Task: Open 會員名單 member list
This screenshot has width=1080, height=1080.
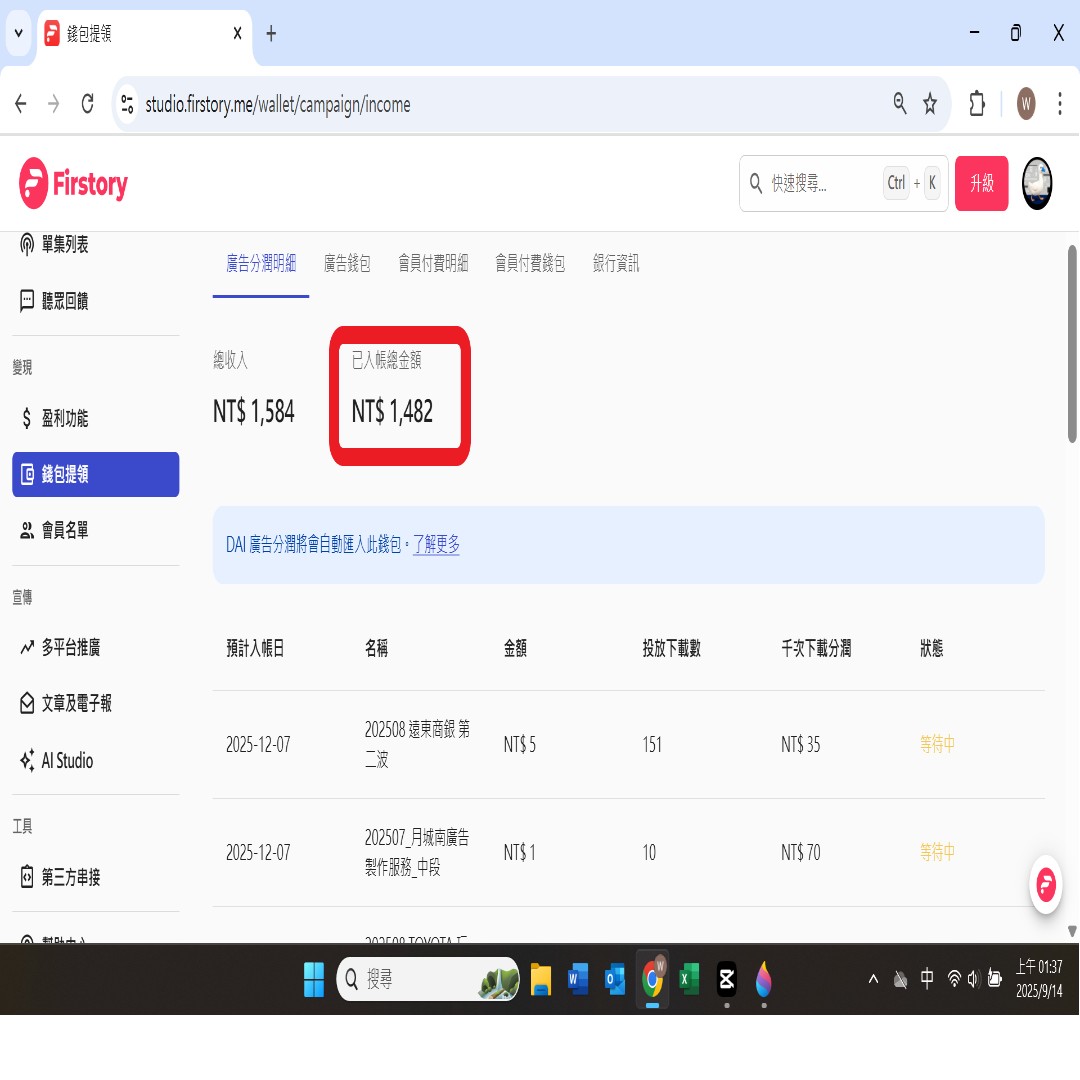Action: (65, 530)
